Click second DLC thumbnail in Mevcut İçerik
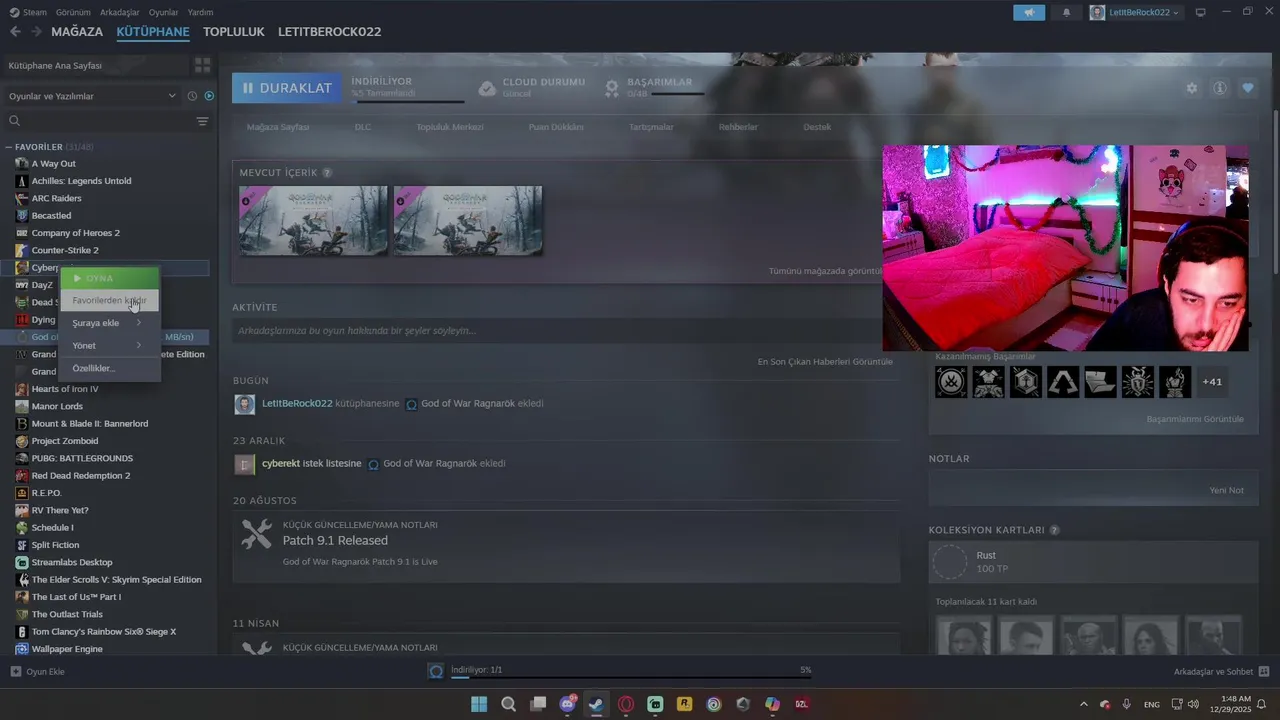The height and width of the screenshot is (720, 1280). coord(468,221)
